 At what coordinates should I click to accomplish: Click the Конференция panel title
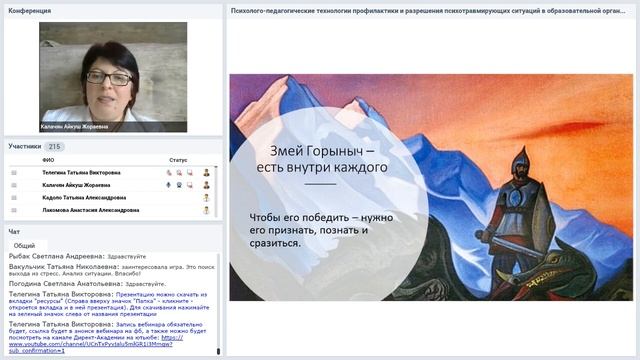coord(30,11)
